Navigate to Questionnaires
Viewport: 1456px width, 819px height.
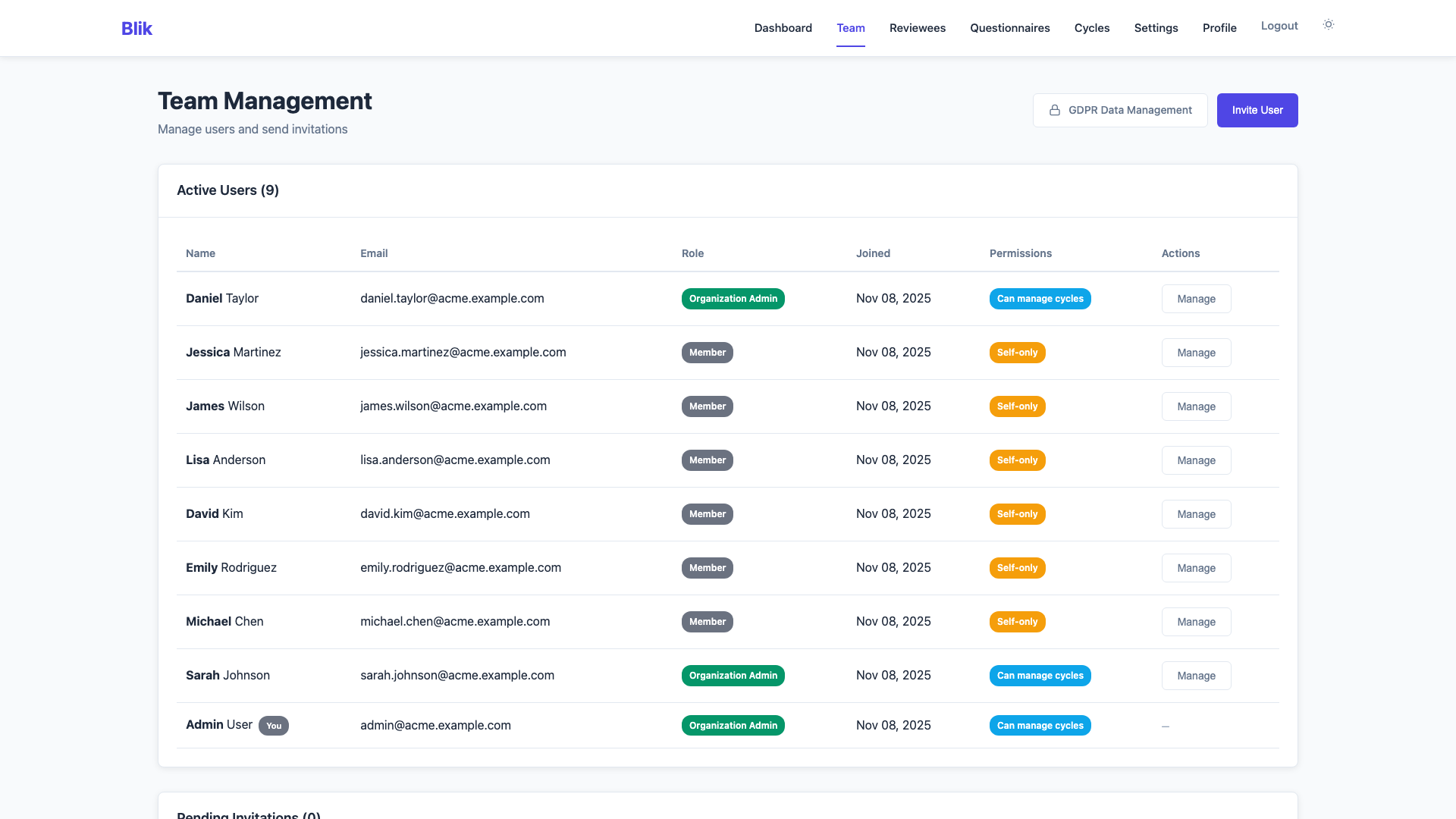pos(1009,28)
